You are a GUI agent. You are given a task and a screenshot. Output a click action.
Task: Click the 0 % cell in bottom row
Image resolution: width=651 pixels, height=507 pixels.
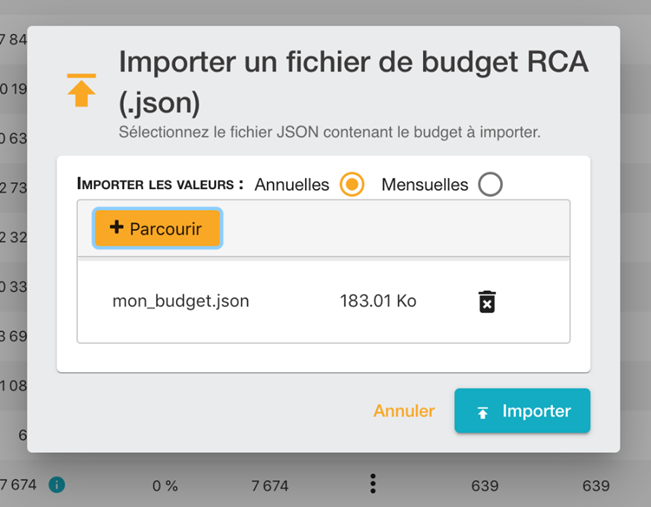point(165,486)
